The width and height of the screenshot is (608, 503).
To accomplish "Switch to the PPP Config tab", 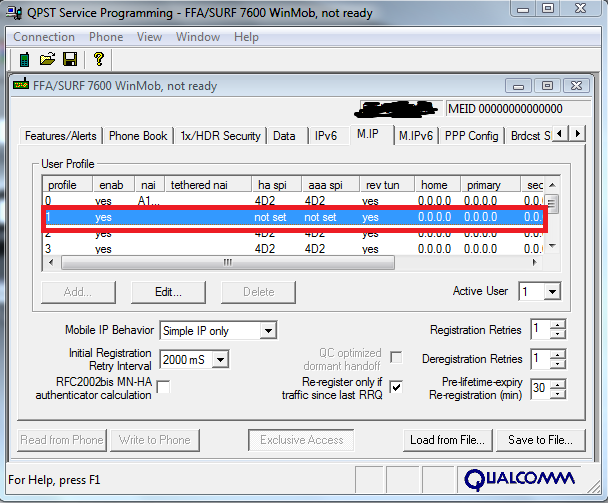I will pyautogui.click(x=472, y=136).
